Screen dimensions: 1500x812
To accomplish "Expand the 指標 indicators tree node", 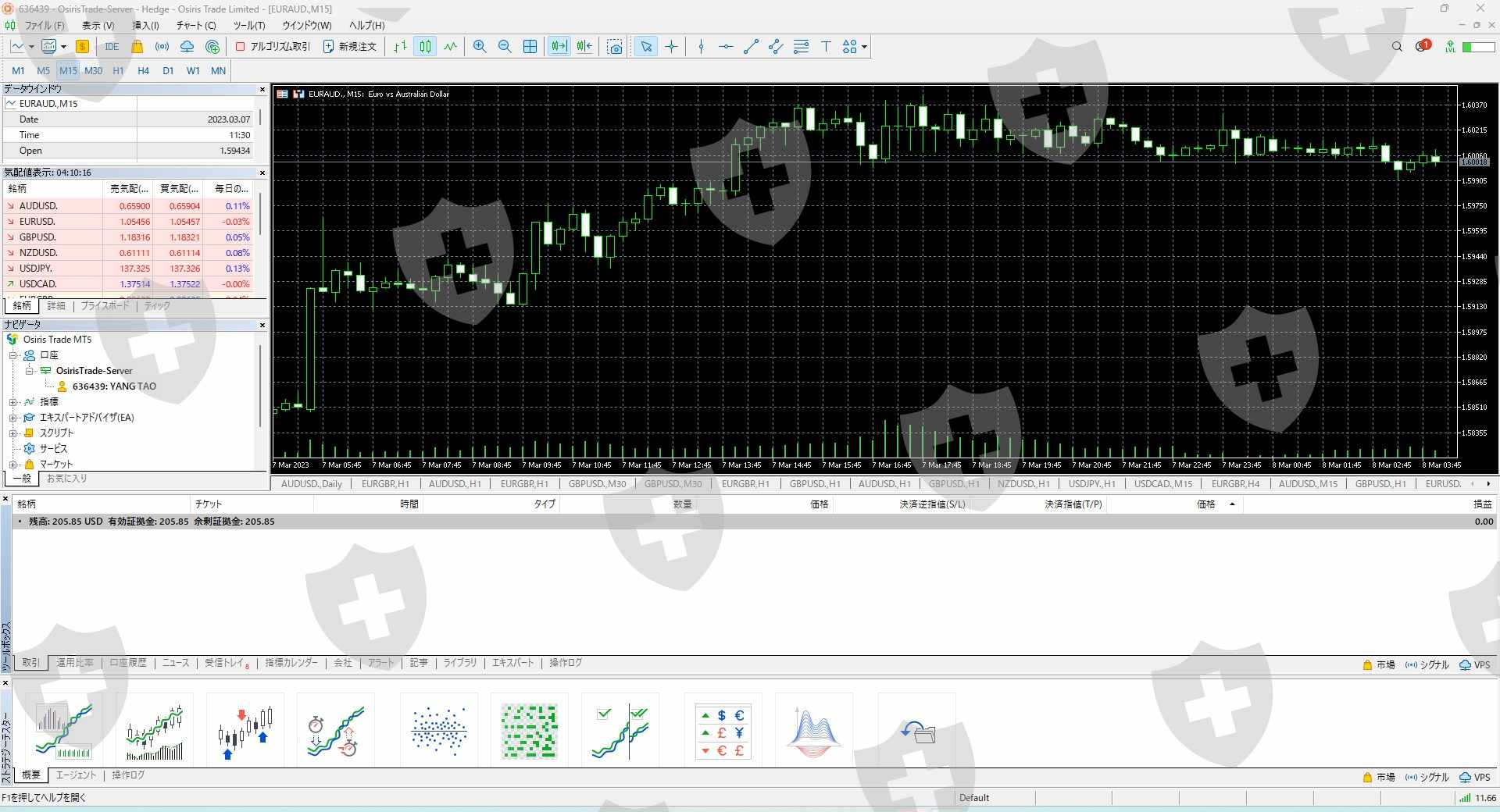I will 12,402.
